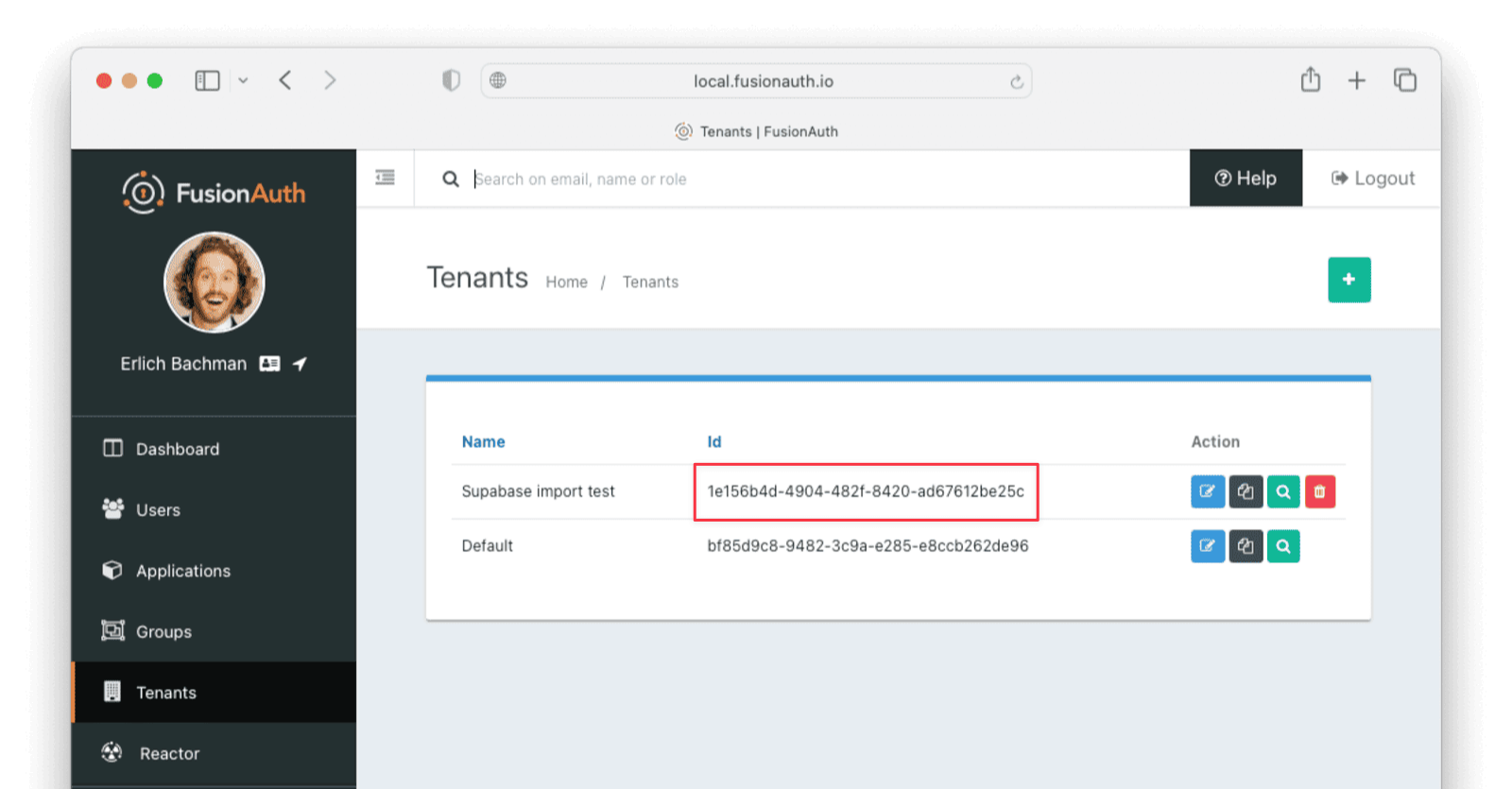Collapse the sidebar with the menu toggle icon
This screenshot has width=1512, height=789.
point(385,178)
